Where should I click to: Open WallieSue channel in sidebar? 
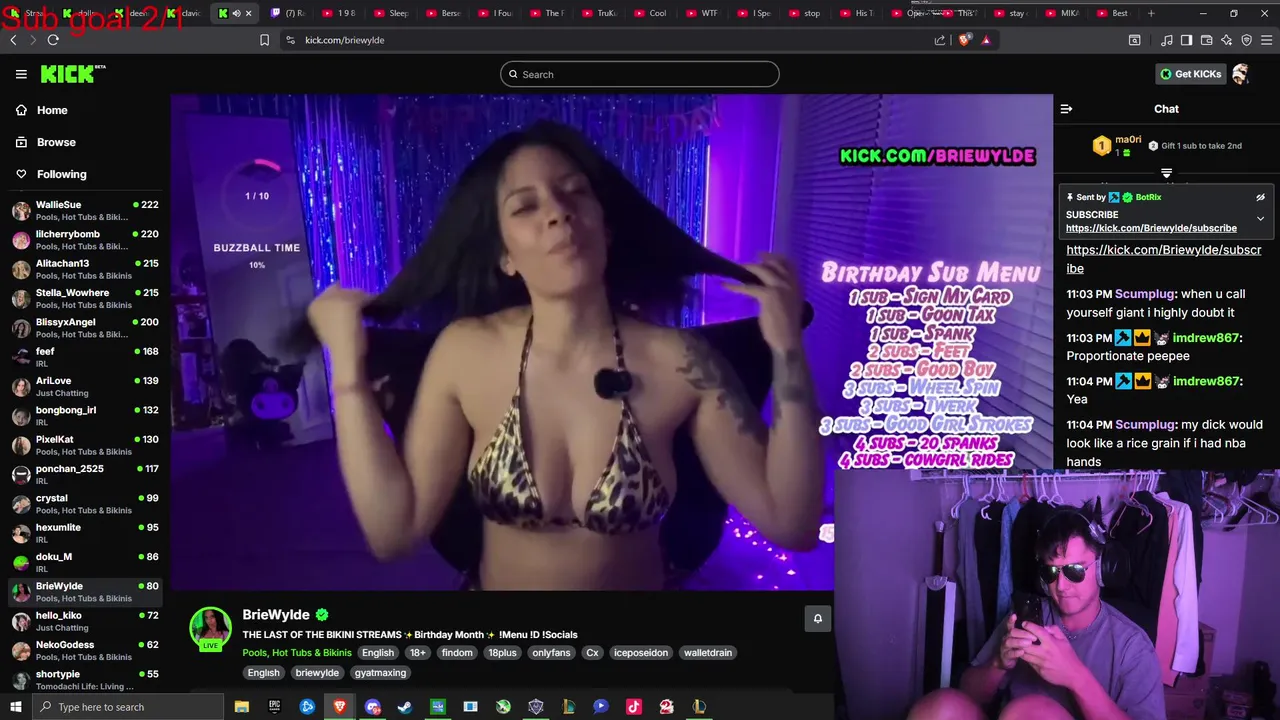(85, 211)
